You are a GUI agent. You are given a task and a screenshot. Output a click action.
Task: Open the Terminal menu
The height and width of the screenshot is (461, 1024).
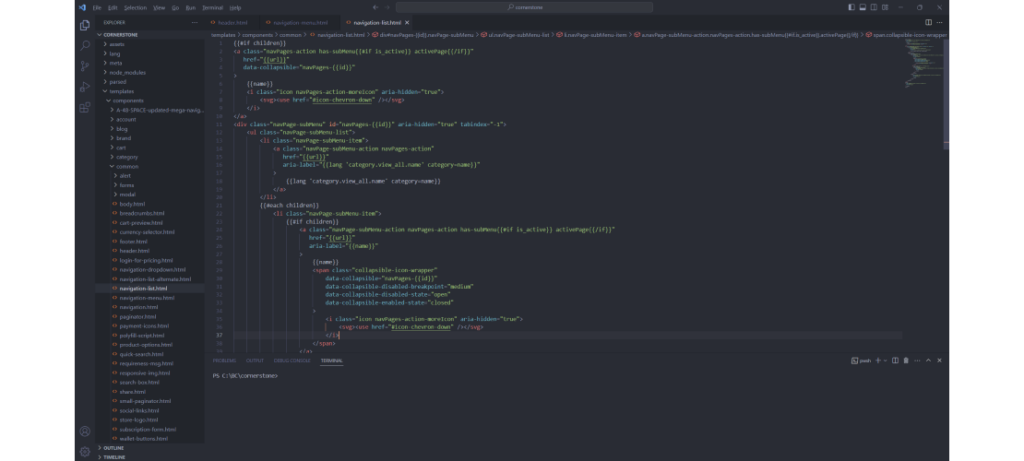coord(212,8)
